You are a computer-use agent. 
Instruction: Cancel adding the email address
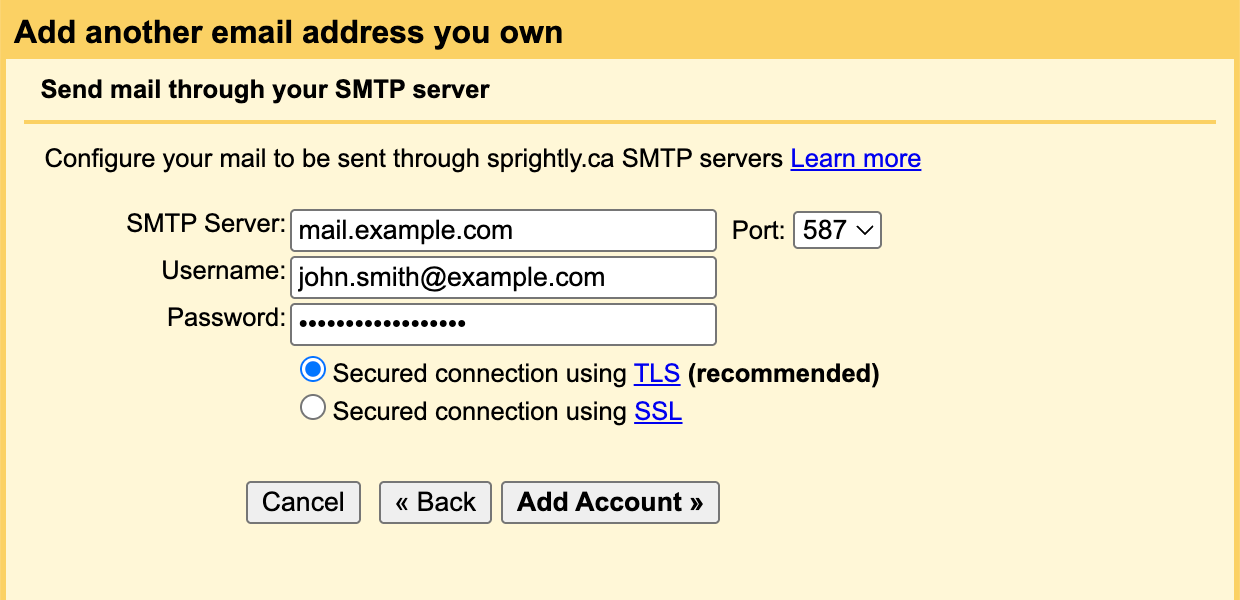(x=303, y=502)
